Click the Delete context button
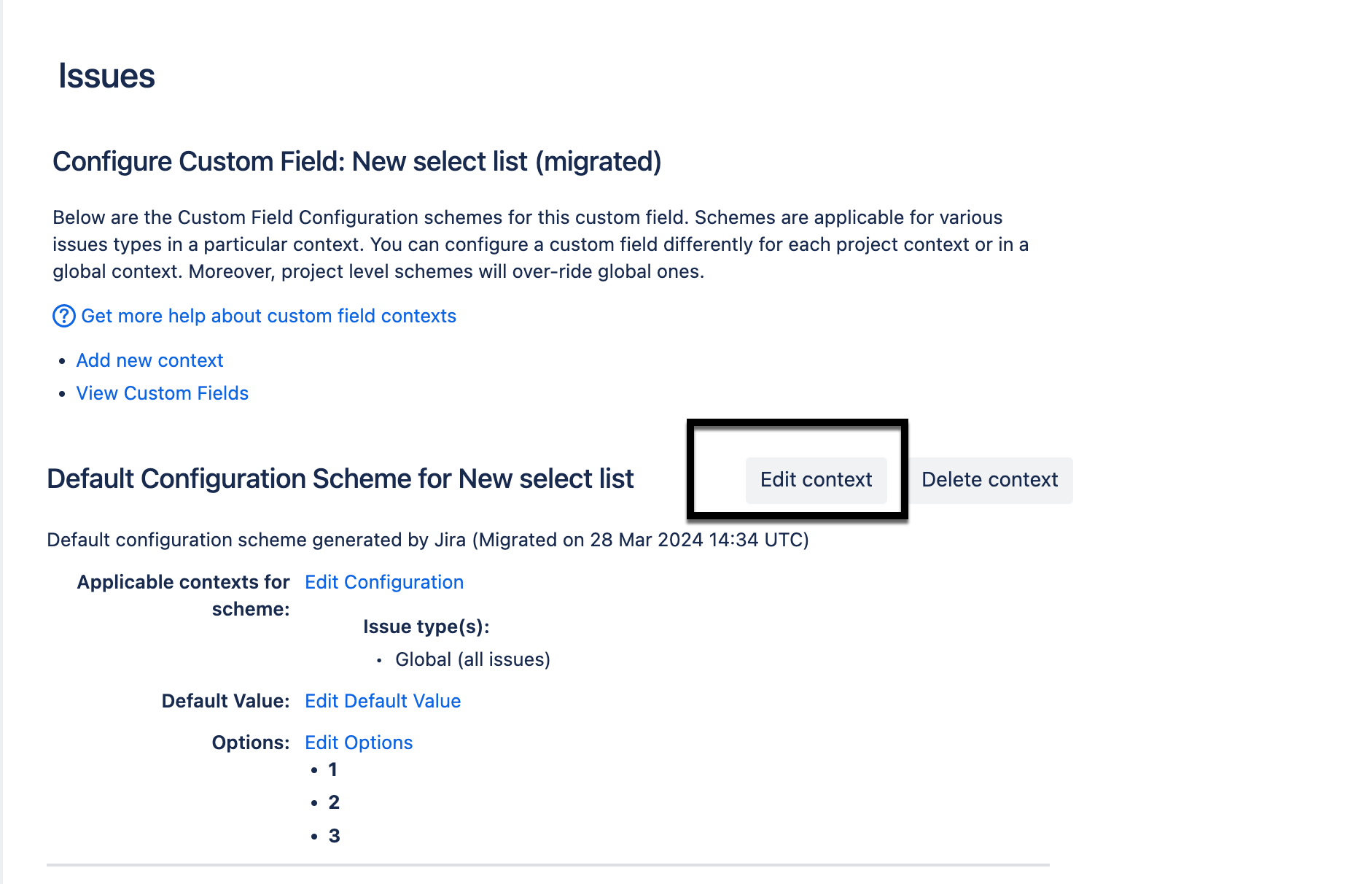Viewport: 1372px width, 884px height. coord(989,480)
